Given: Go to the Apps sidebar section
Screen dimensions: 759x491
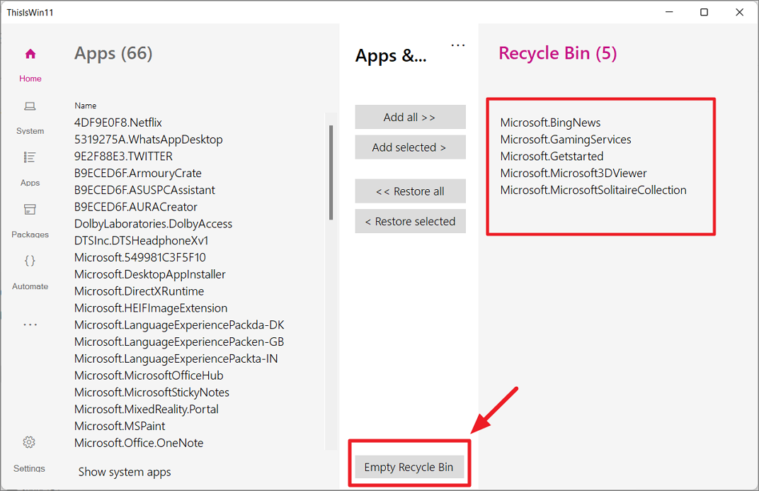Looking at the screenshot, I should [x=30, y=169].
